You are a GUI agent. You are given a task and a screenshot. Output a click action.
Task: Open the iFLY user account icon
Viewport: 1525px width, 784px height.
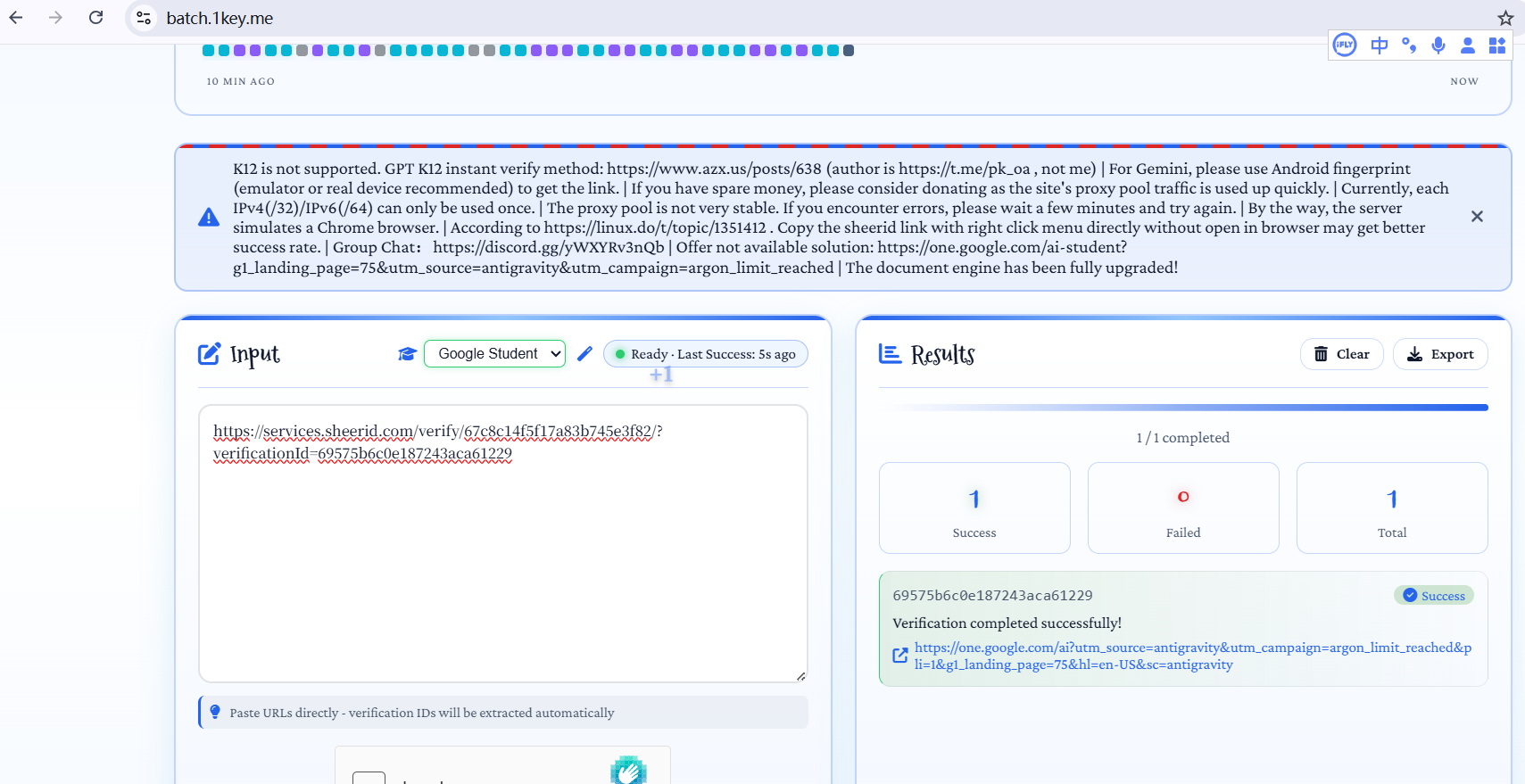click(1468, 45)
